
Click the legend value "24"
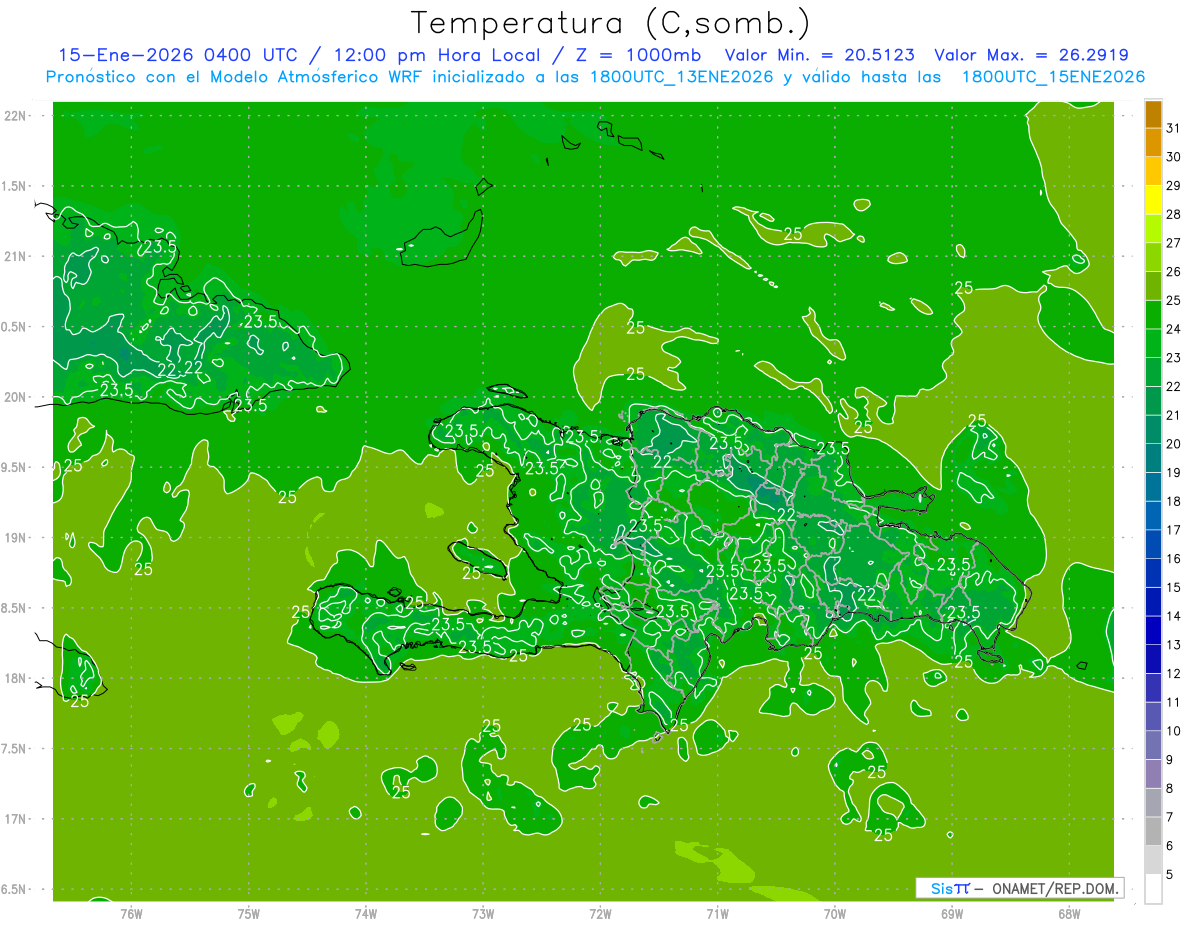[x=1173, y=329]
